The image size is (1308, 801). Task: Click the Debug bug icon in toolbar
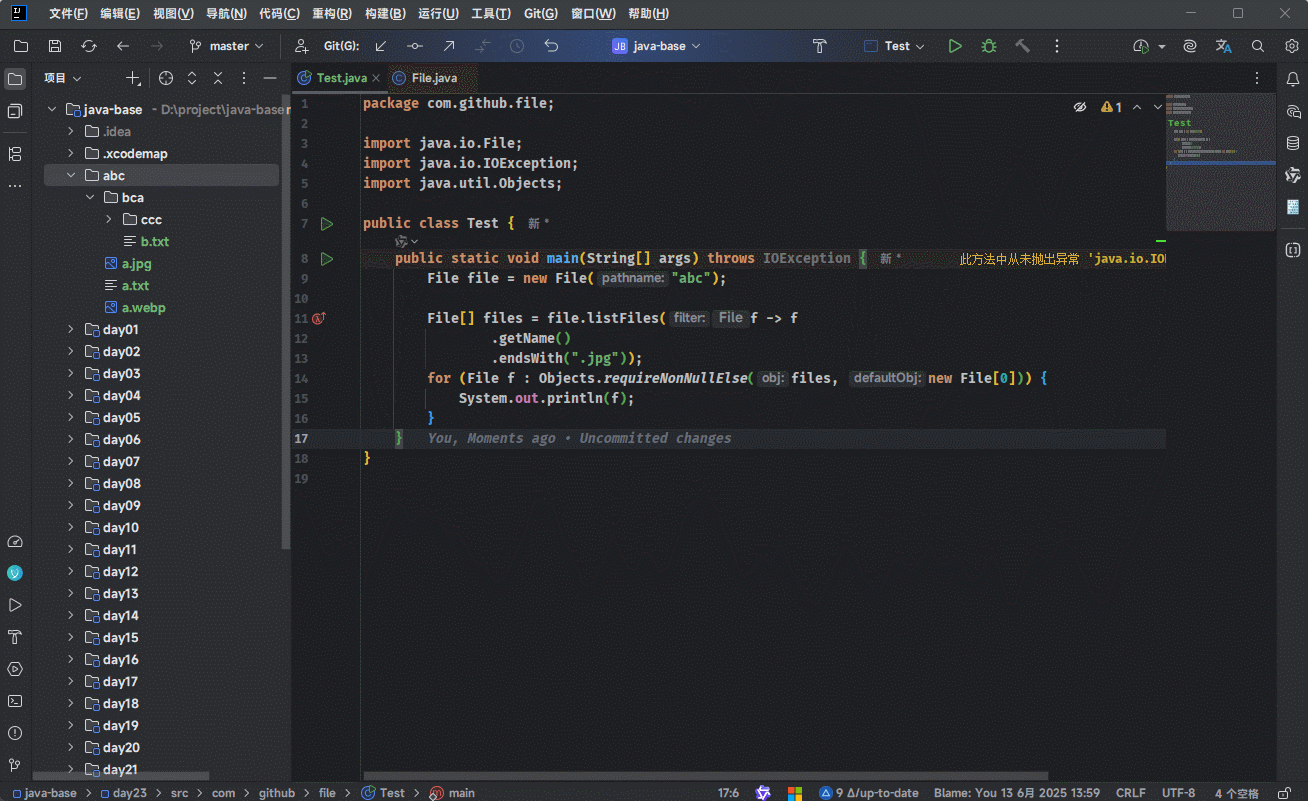[989, 46]
